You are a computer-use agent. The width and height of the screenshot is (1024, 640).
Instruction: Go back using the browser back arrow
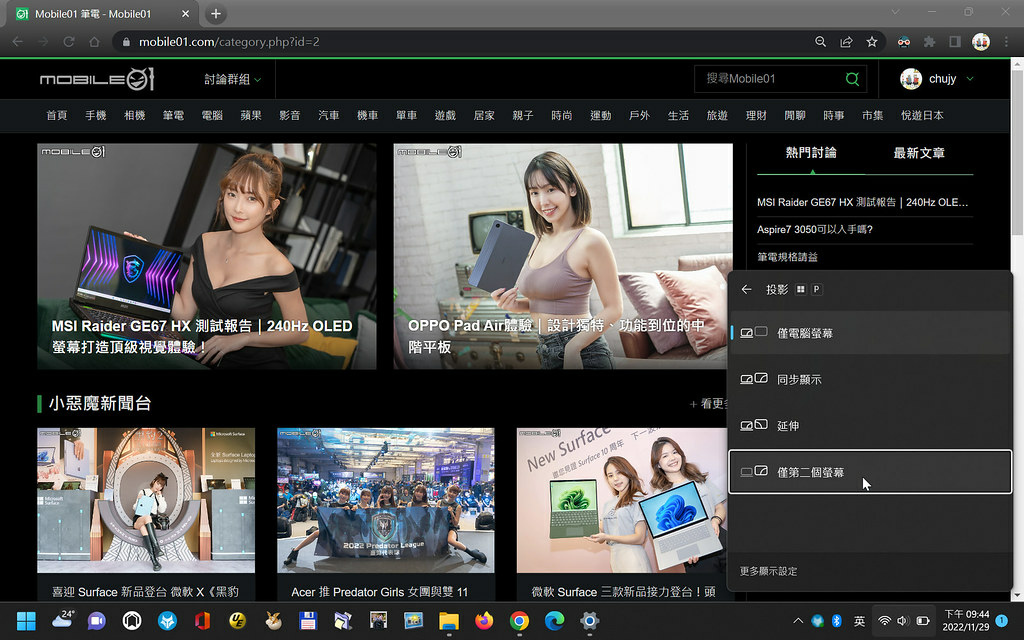point(18,42)
